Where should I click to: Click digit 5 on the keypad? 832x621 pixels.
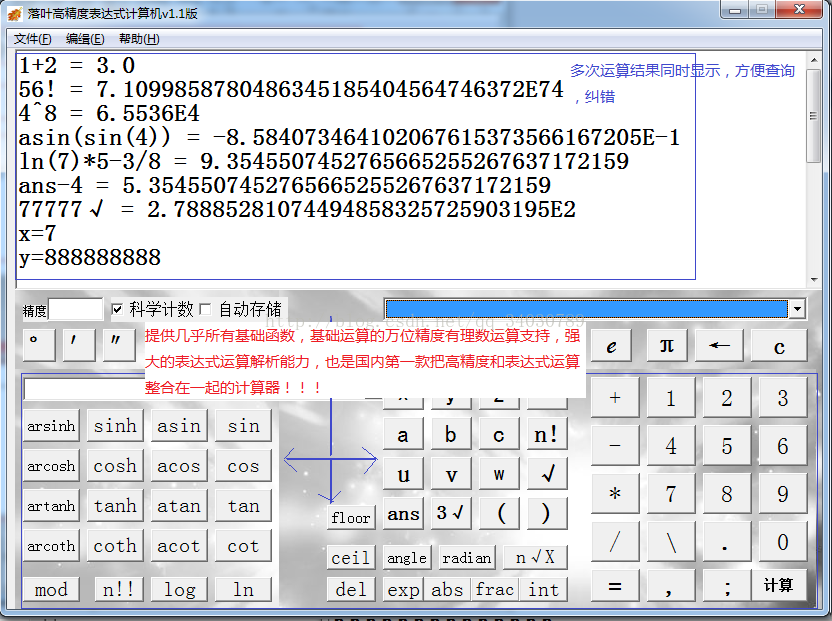[727, 445]
